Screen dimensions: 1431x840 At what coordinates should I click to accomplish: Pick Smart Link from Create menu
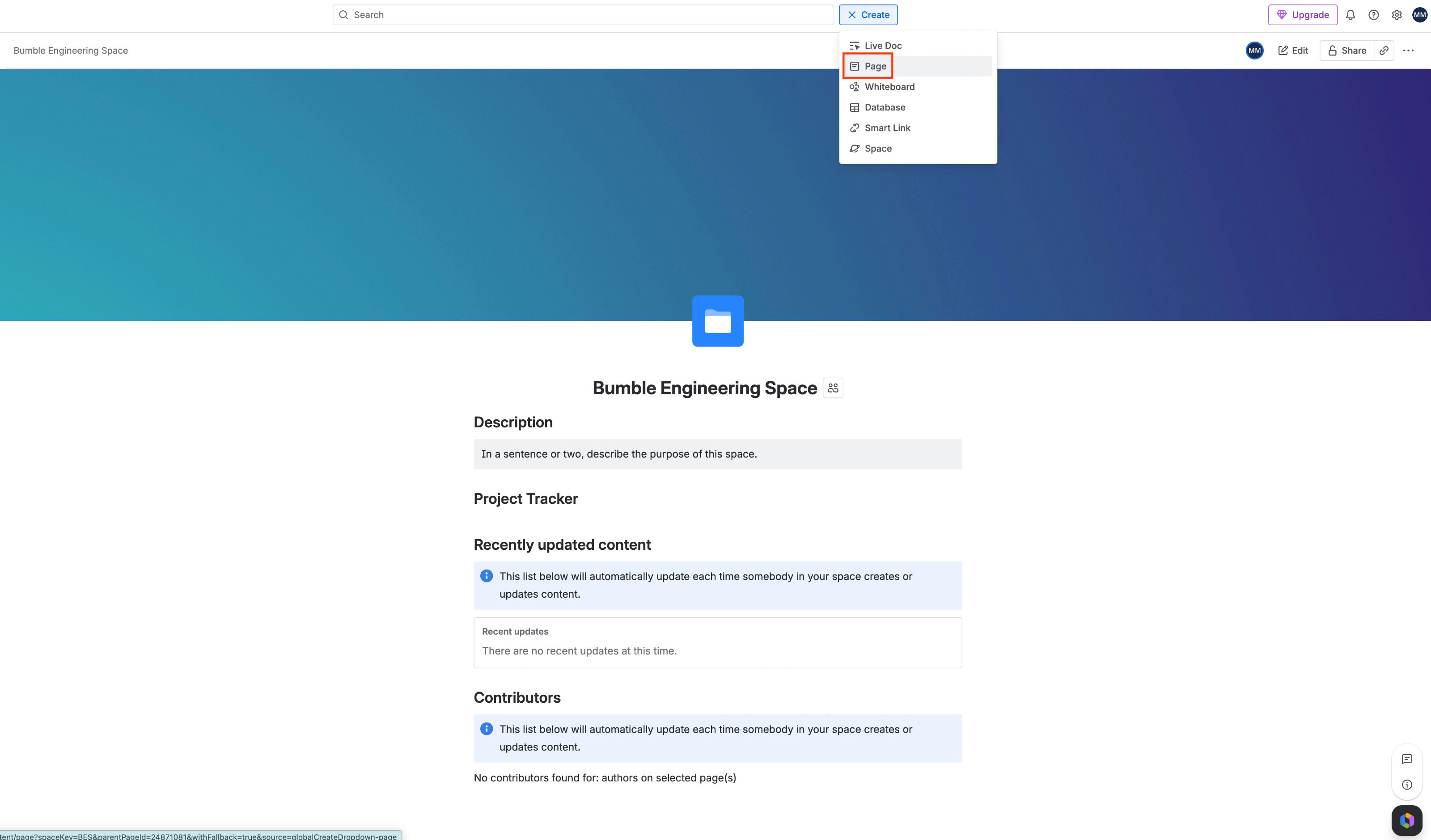pyautogui.click(x=918, y=128)
